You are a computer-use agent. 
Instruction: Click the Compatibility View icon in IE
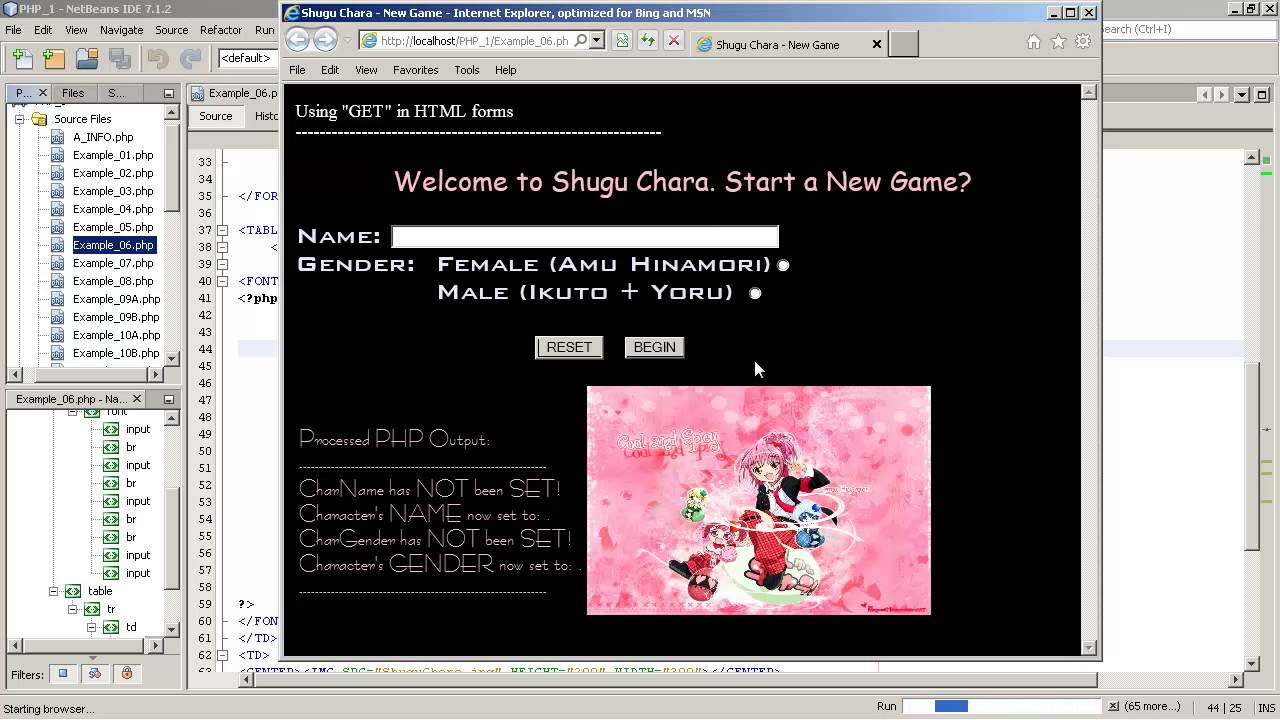(622, 41)
